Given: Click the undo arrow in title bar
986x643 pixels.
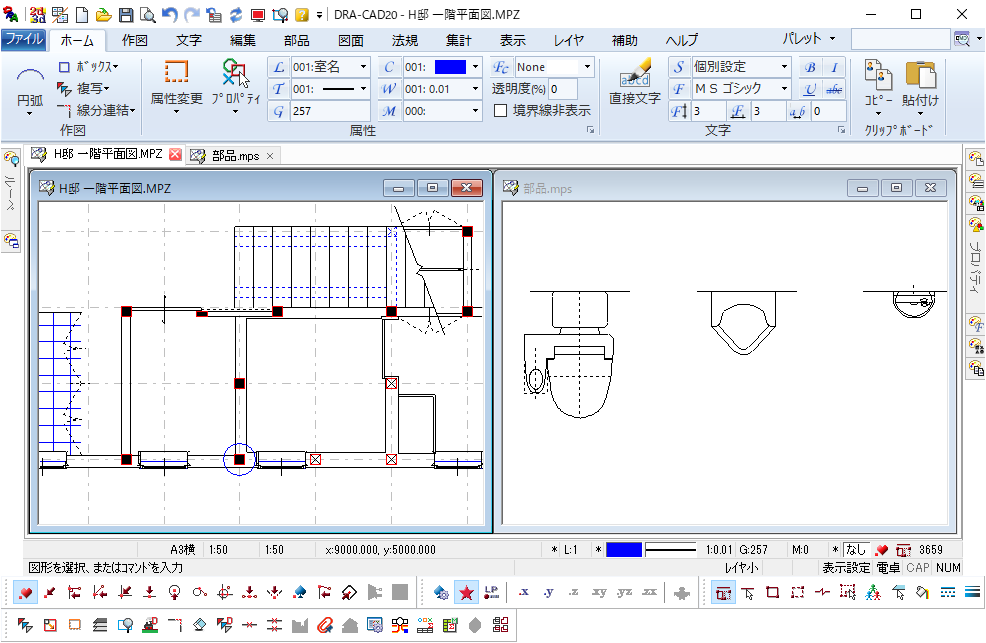Looking at the screenshot, I should click(x=169, y=15).
